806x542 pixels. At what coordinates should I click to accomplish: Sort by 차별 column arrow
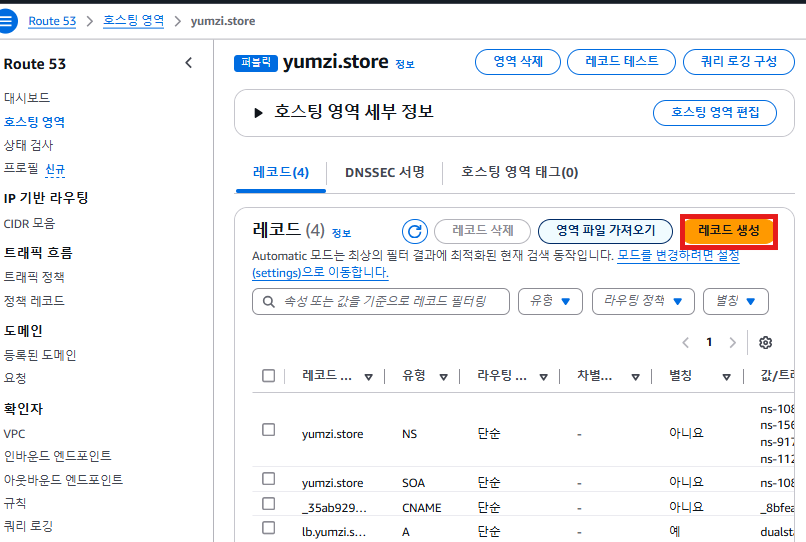click(635, 377)
